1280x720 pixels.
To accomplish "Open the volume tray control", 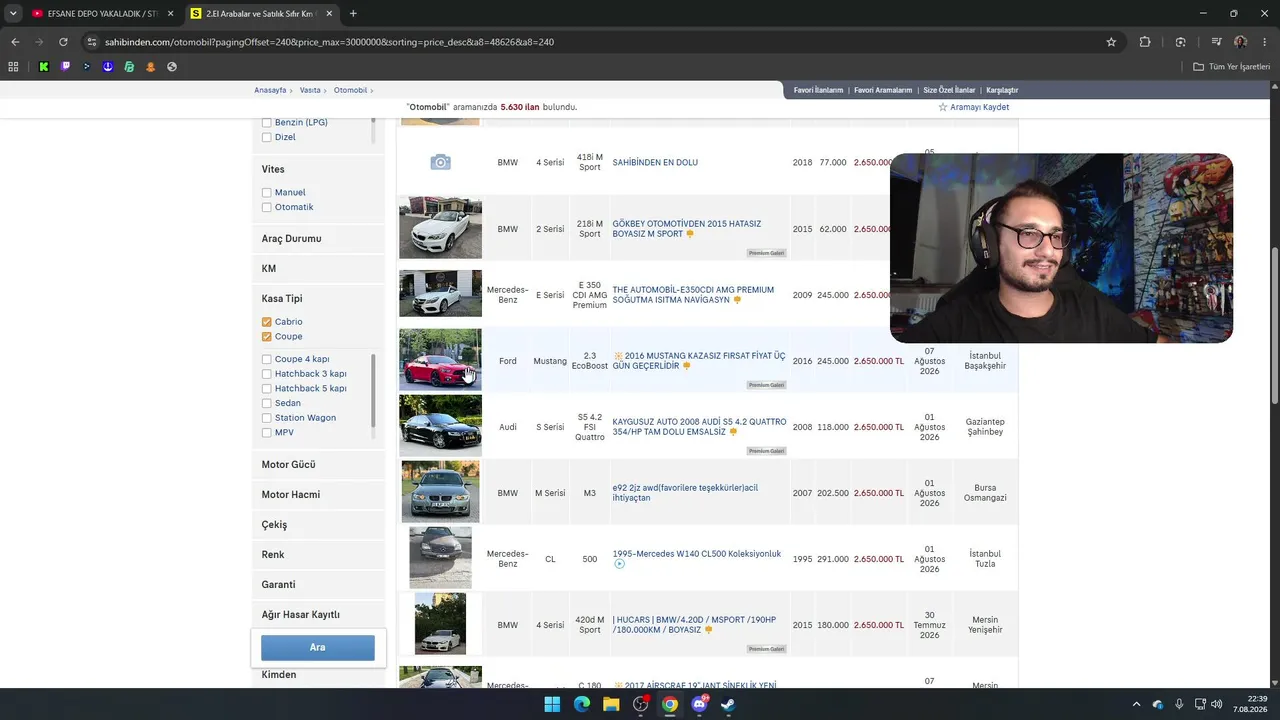I will click(x=1216, y=704).
